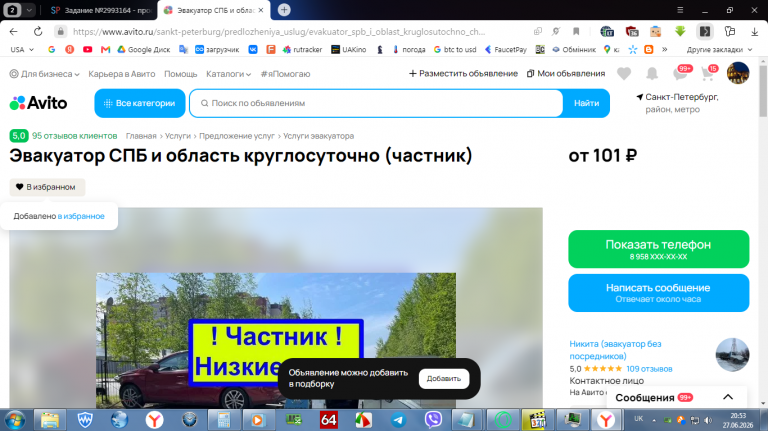Open Viber from the taskbar
Viewport: 768px width, 431px height.
tap(433, 420)
